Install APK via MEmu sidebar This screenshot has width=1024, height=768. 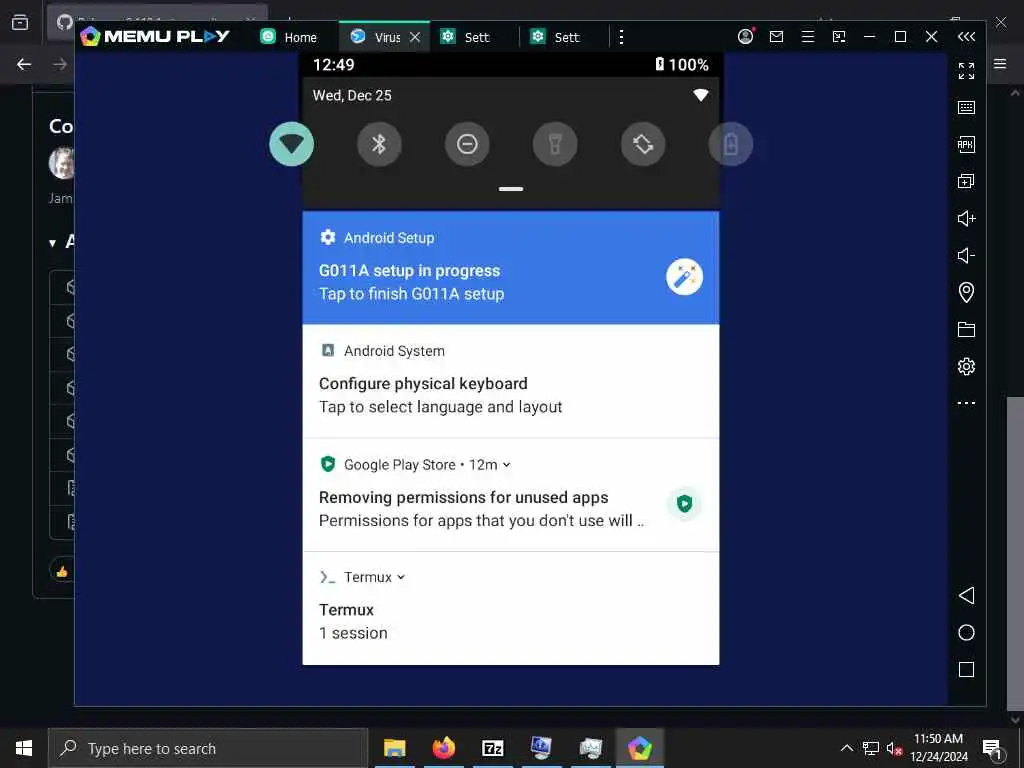tap(967, 144)
